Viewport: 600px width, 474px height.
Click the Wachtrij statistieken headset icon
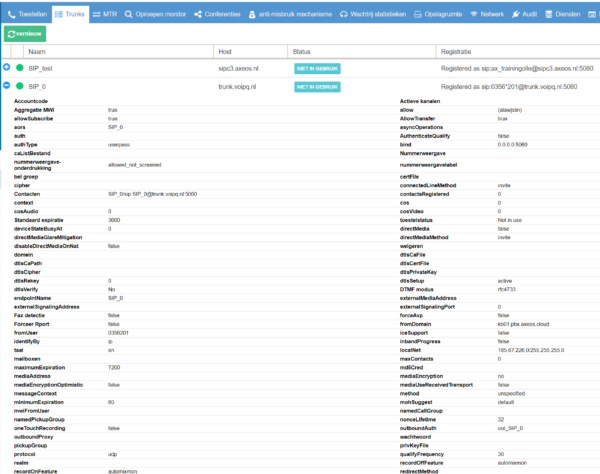tap(343, 15)
